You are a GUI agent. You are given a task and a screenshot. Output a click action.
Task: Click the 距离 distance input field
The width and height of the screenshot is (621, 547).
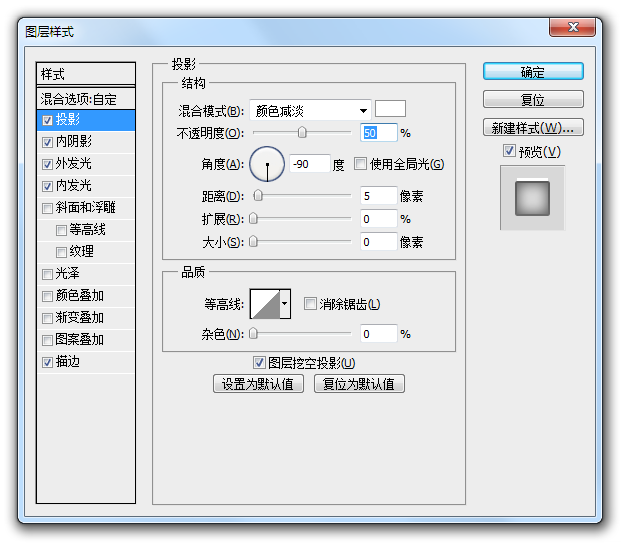[378, 196]
